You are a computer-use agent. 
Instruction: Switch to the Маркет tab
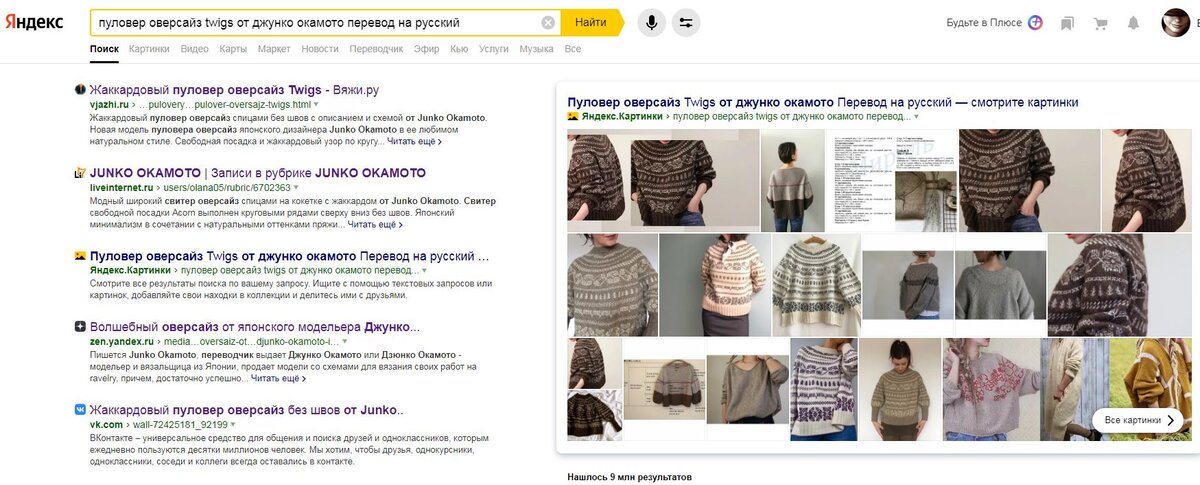(x=274, y=48)
